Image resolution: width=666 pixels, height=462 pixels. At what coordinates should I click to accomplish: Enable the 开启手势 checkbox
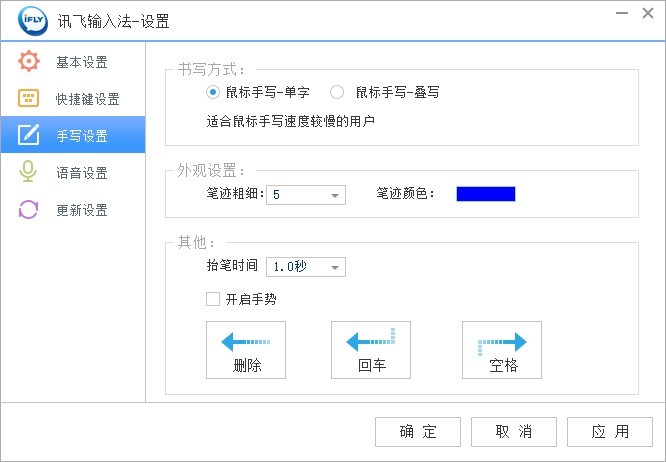[212, 298]
